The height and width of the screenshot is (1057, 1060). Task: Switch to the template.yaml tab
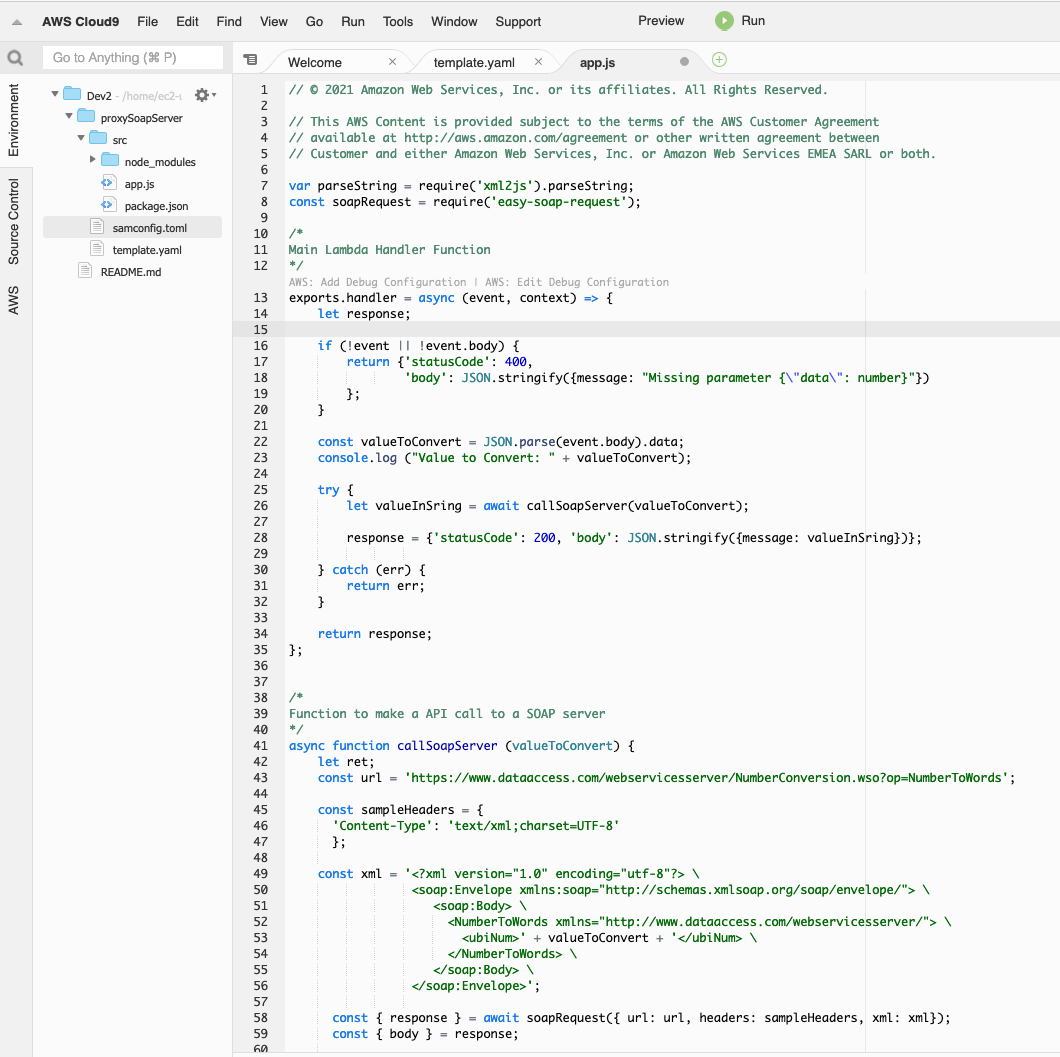click(x=474, y=62)
